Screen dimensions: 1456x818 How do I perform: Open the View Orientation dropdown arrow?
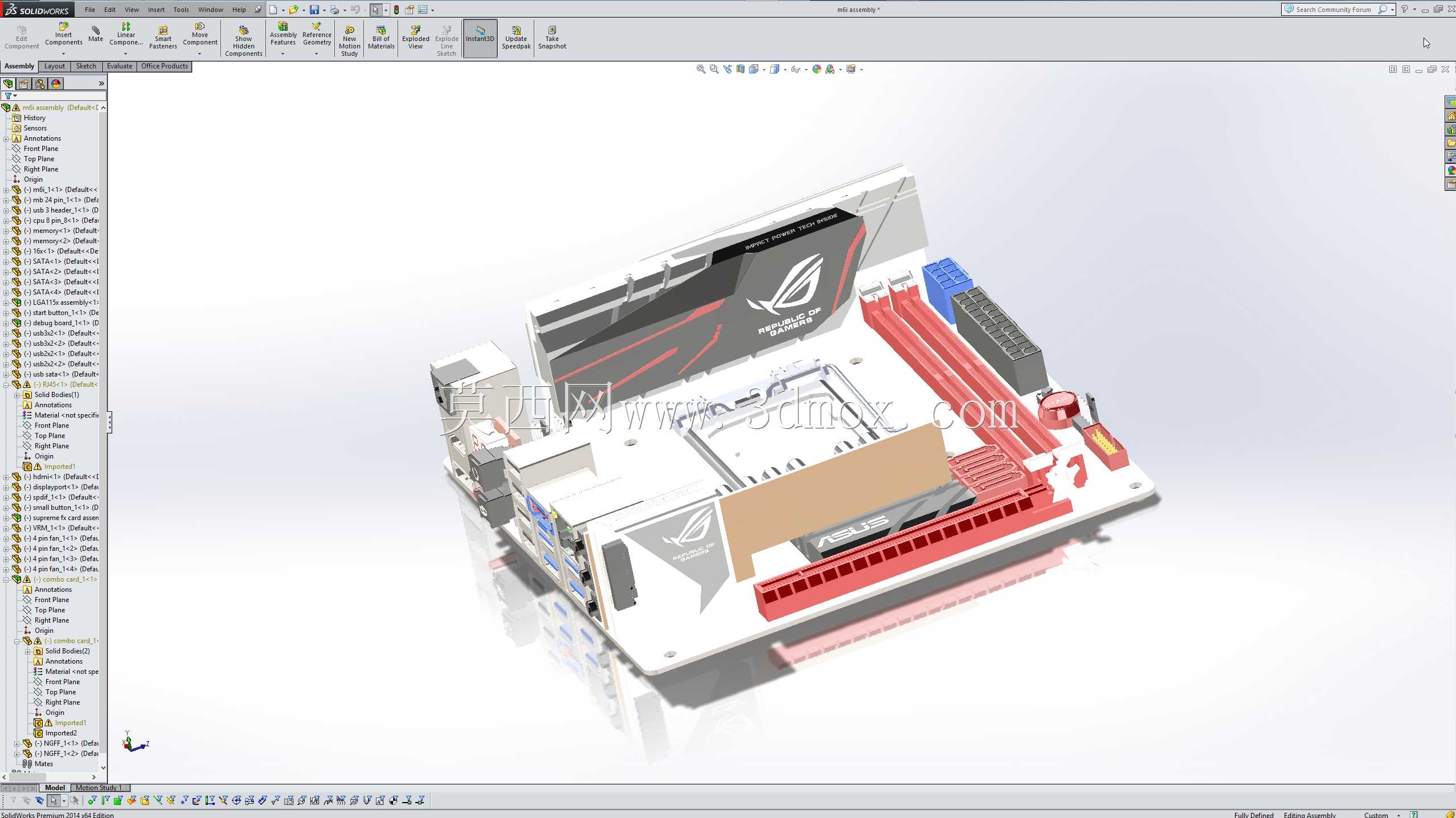pyautogui.click(x=764, y=69)
